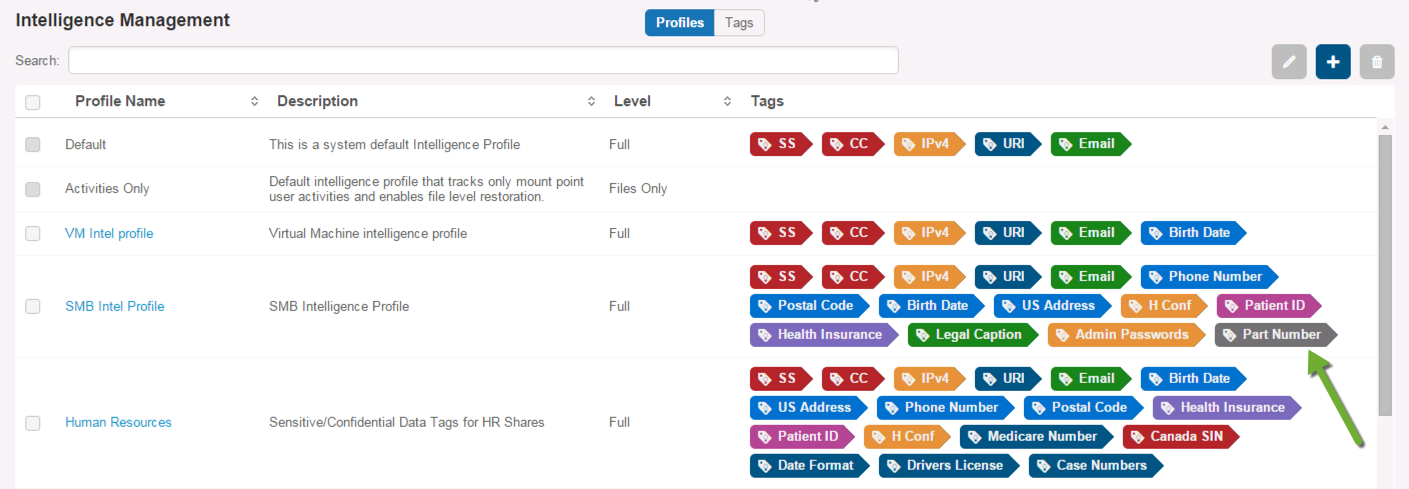The image size is (1409, 489).
Task: Click the Email tag in Default row
Action: click(x=1089, y=144)
